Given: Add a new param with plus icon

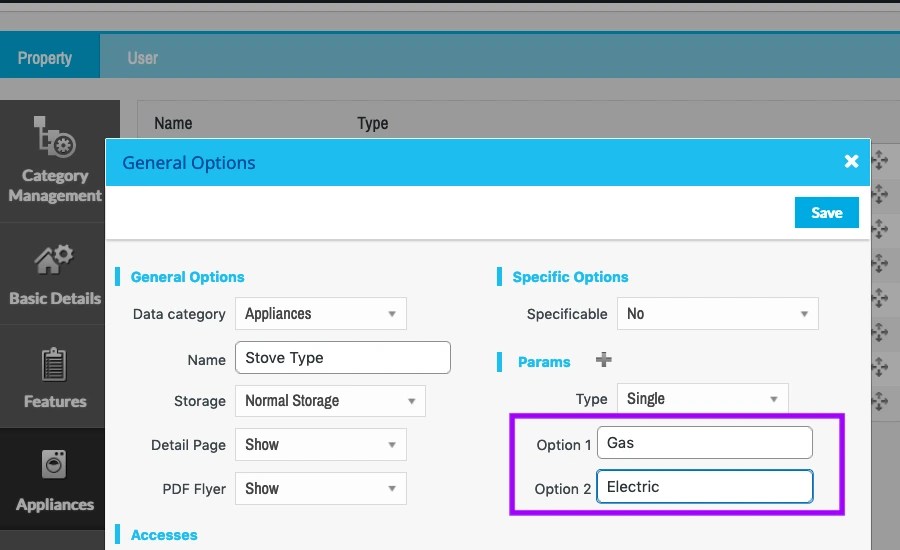Looking at the screenshot, I should pyautogui.click(x=604, y=360).
